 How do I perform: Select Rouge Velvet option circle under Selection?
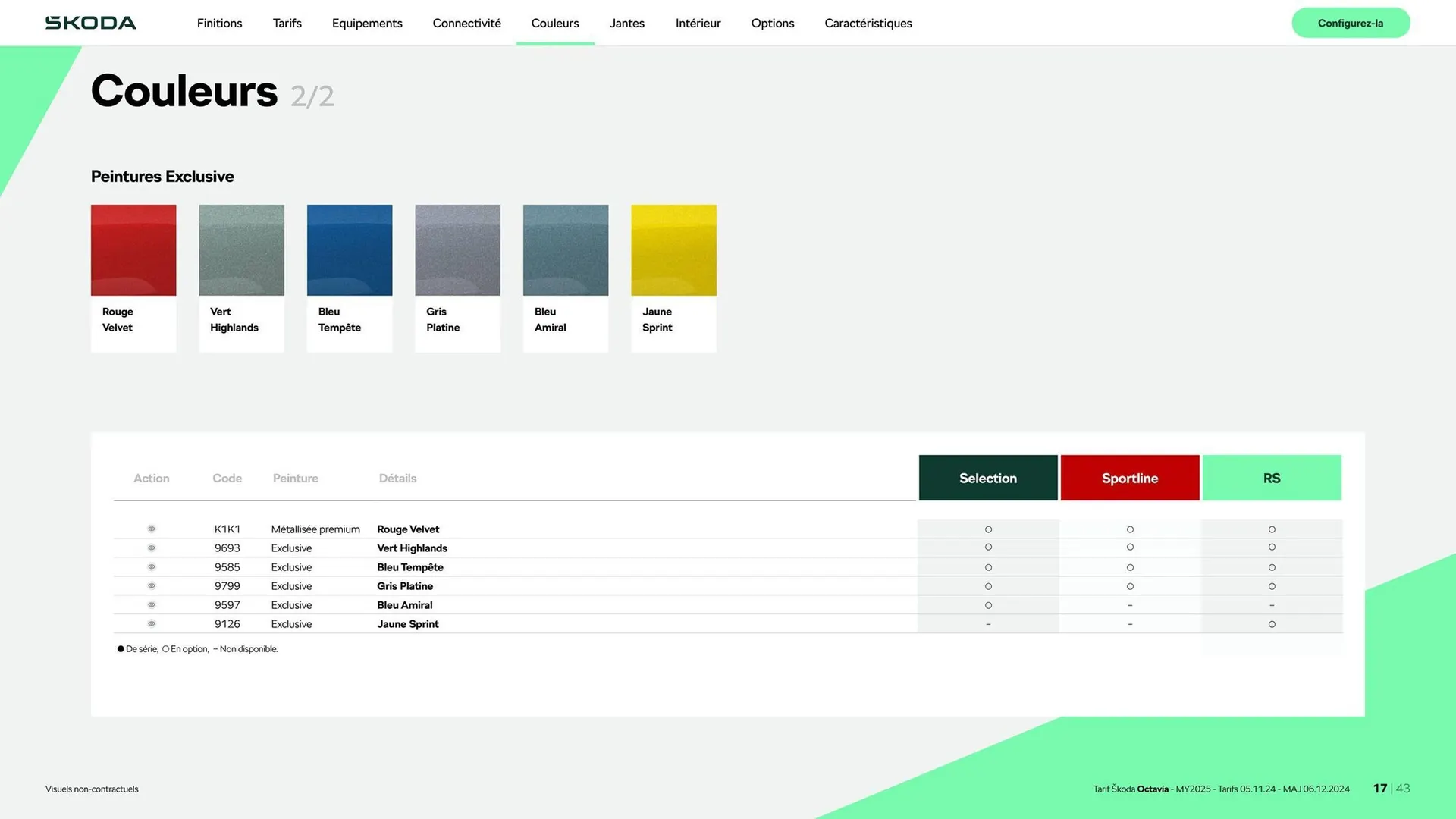coord(988,529)
